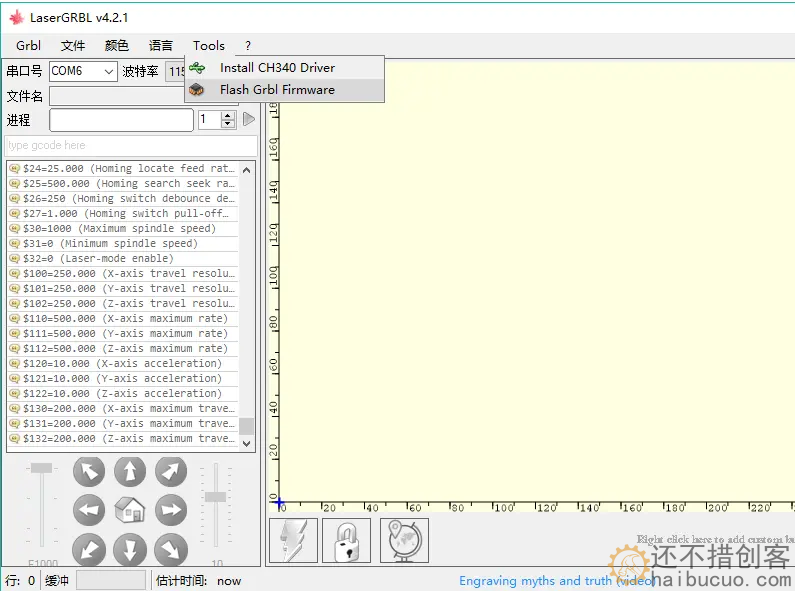Screen dimensions: 795x591
Task: Open the Grbl menu
Action: coord(28,46)
